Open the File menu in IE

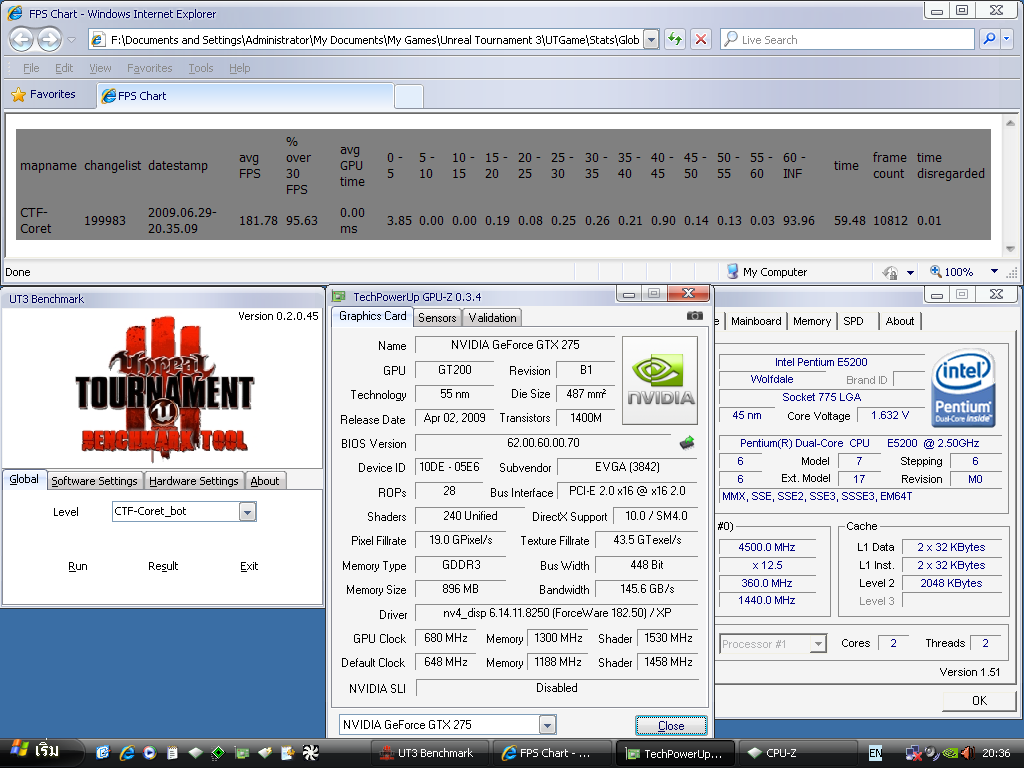point(31,68)
